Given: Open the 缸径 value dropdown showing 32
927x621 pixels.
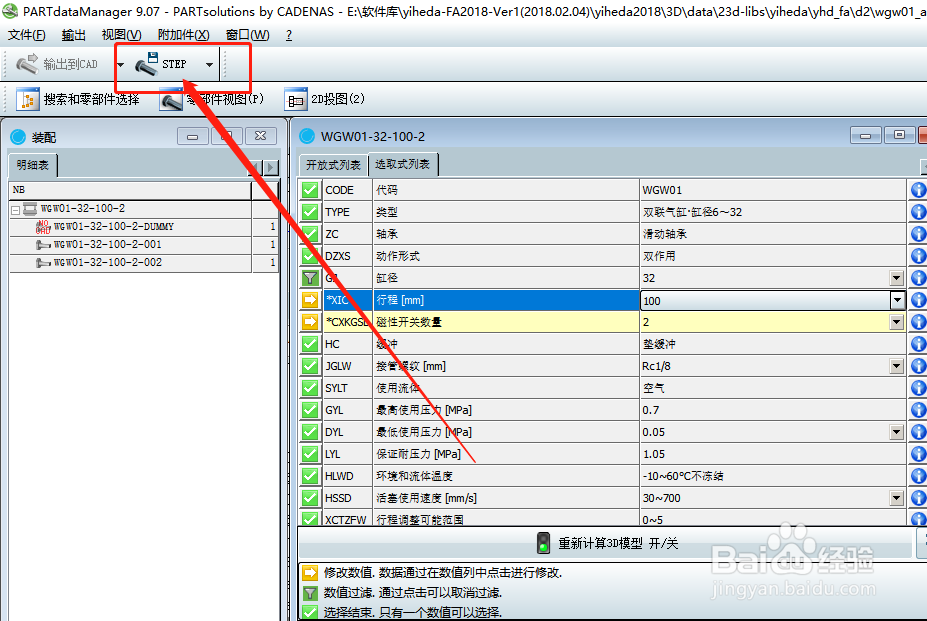Looking at the screenshot, I should point(898,277).
